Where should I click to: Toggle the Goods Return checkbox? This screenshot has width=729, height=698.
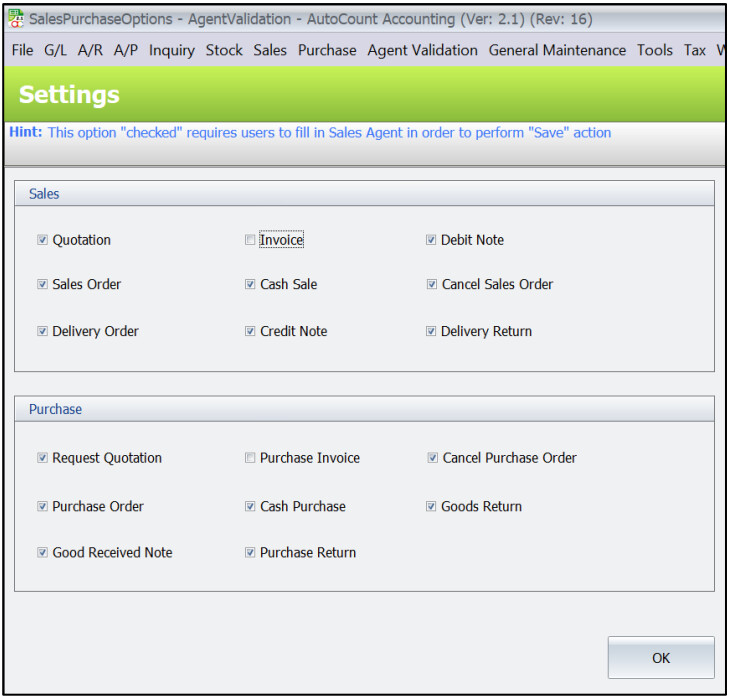(431, 506)
